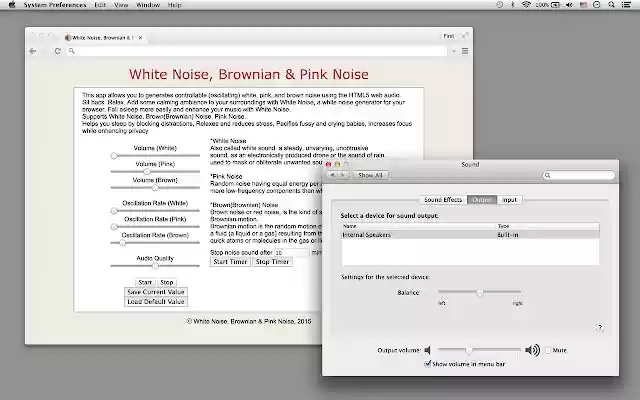Click the Bluetooth menu bar icon

pos(513,5)
